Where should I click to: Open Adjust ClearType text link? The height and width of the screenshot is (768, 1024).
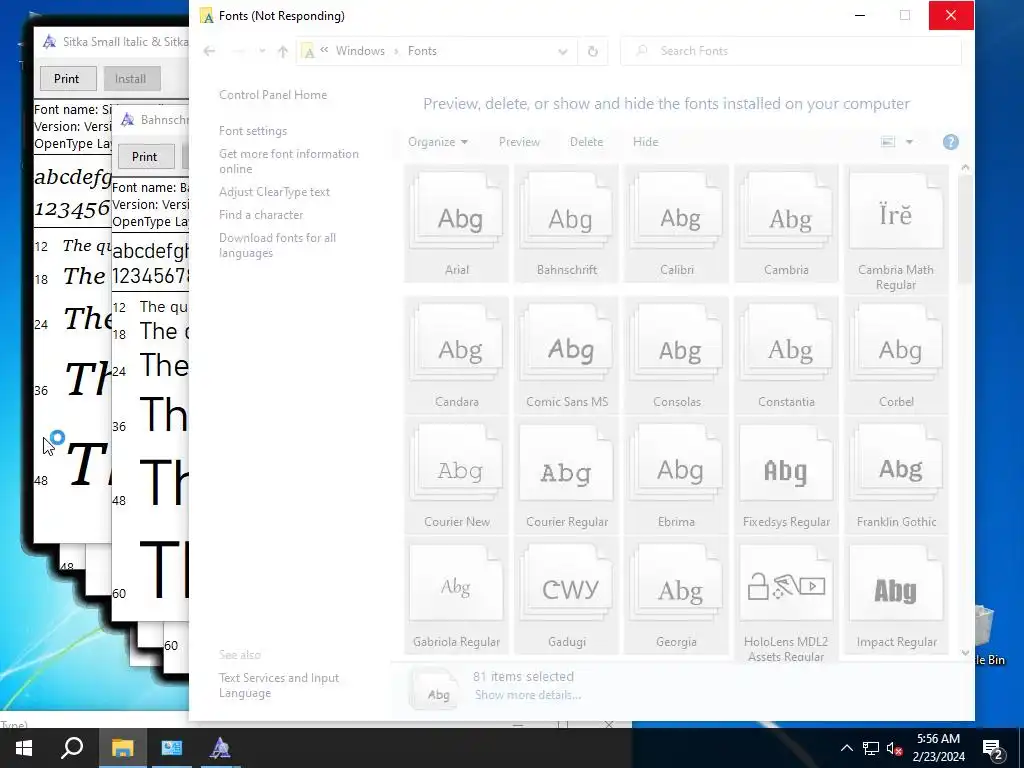274,192
